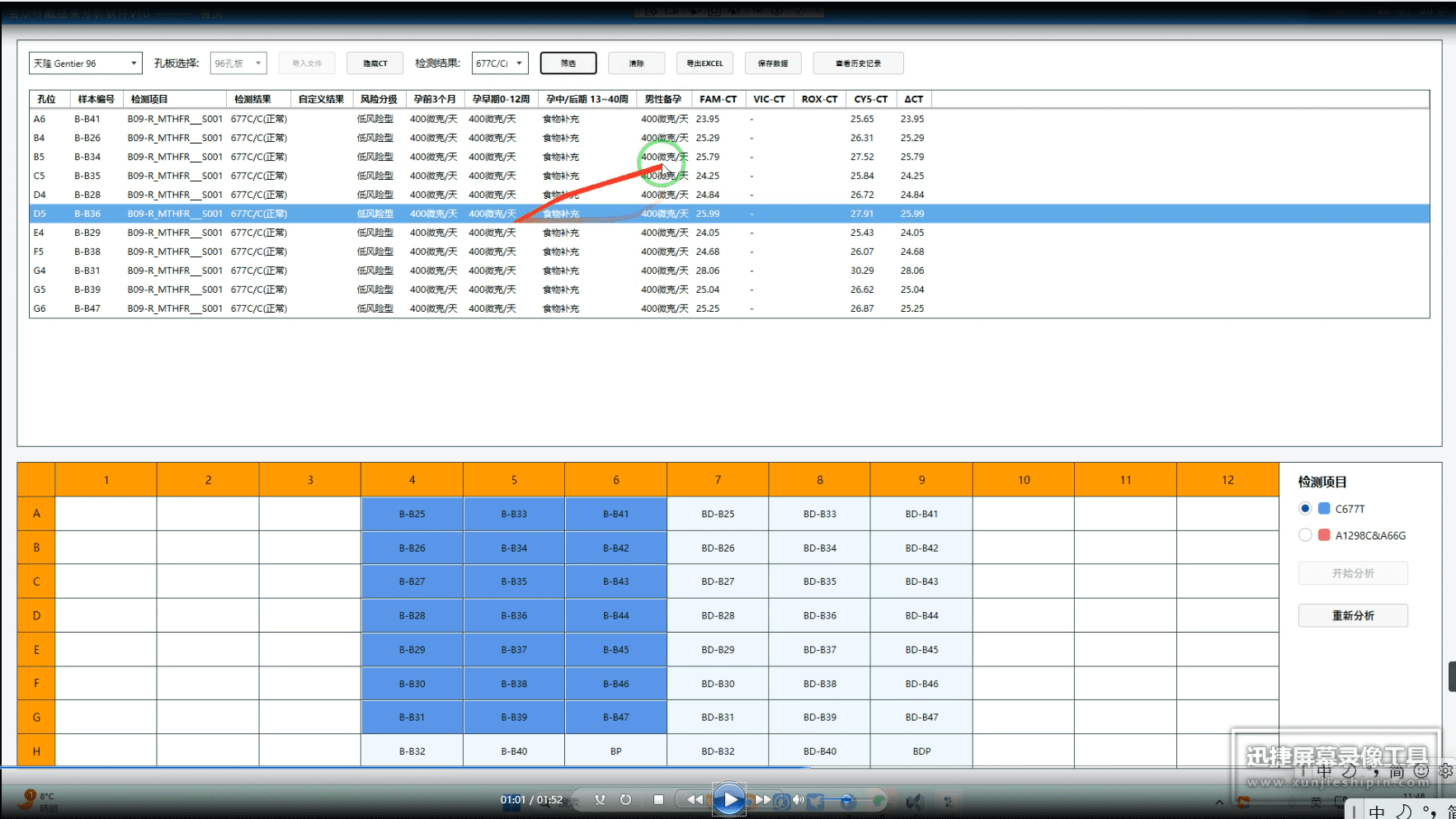This screenshot has height=819, width=1456.
Task: Select plate well BP
Action: (x=615, y=751)
